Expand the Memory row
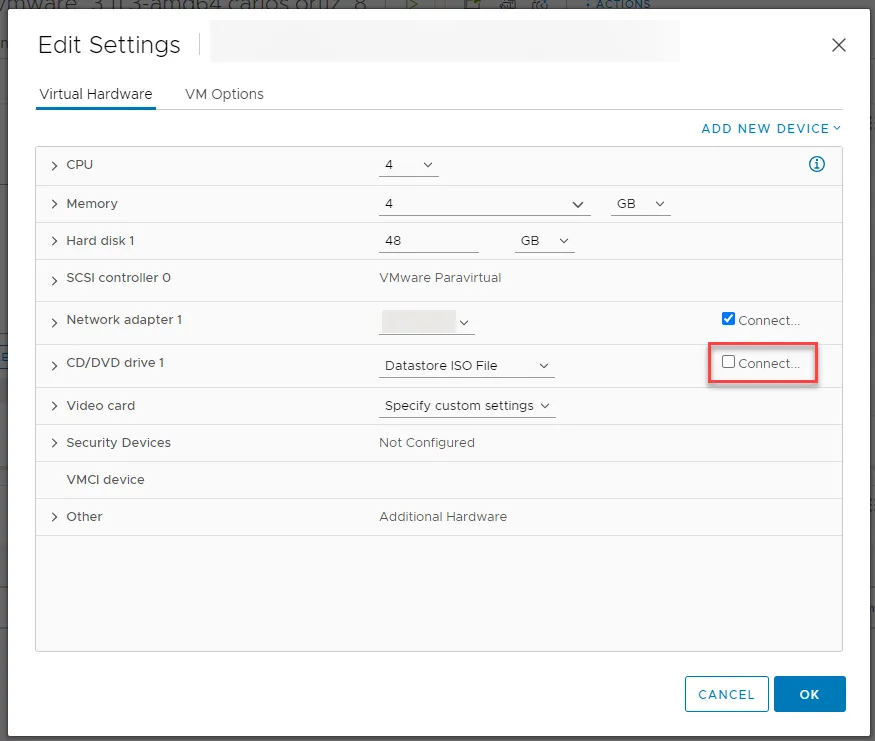The image size is (875, 741). 54,204
